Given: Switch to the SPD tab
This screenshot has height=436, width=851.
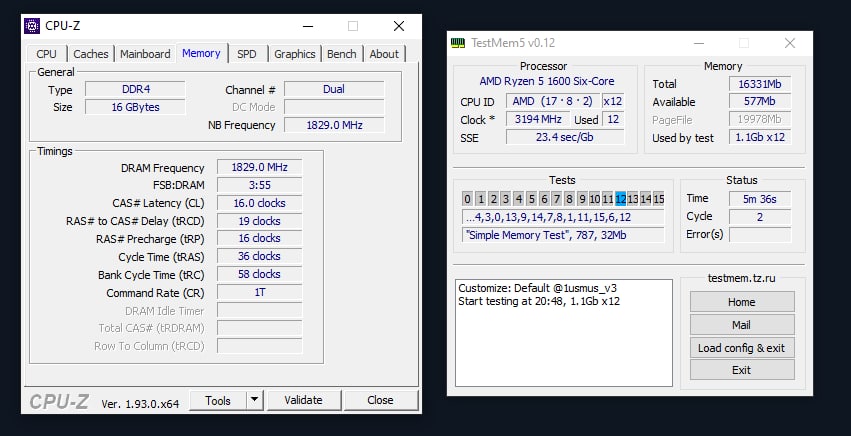Looking at the screenshot, I should [x=247, y=54].
